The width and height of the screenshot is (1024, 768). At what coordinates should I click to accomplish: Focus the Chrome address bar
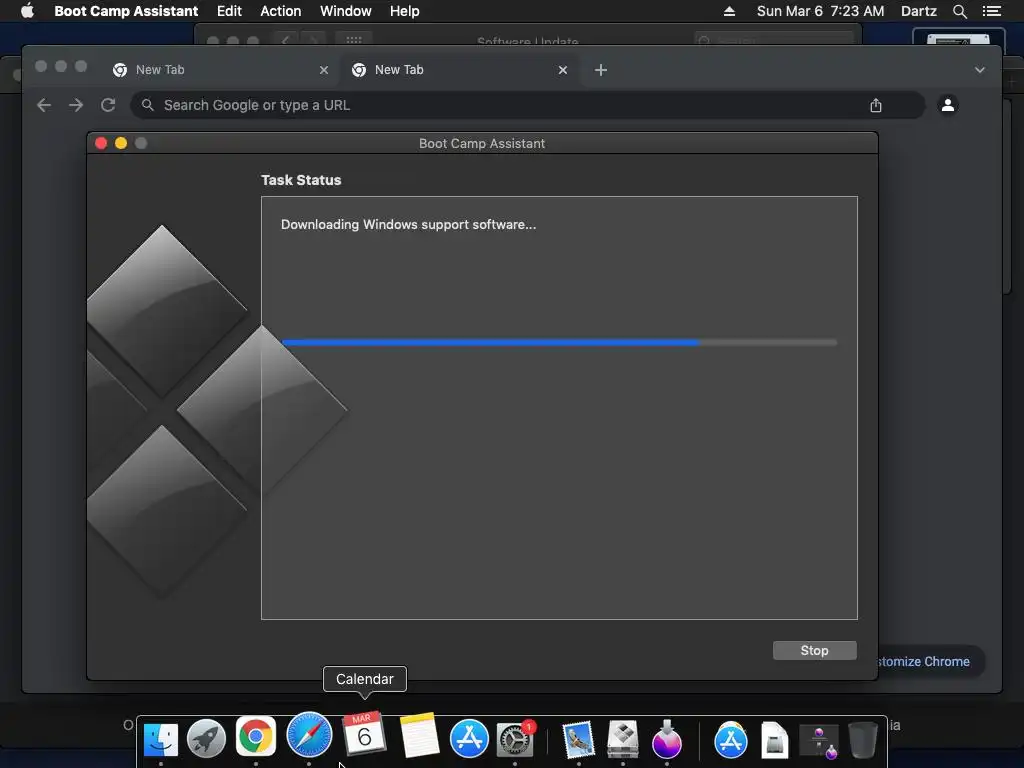click(x=526, y=105)
